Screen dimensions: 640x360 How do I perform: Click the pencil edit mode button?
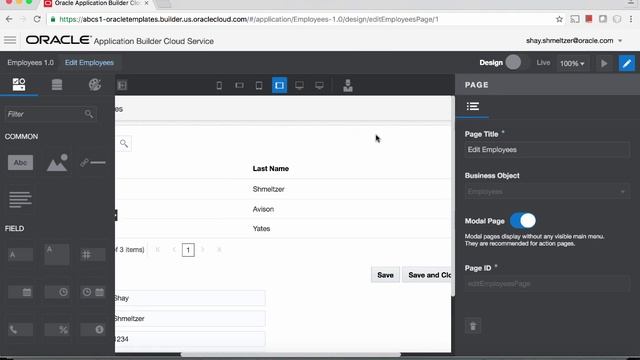point(627,63)
